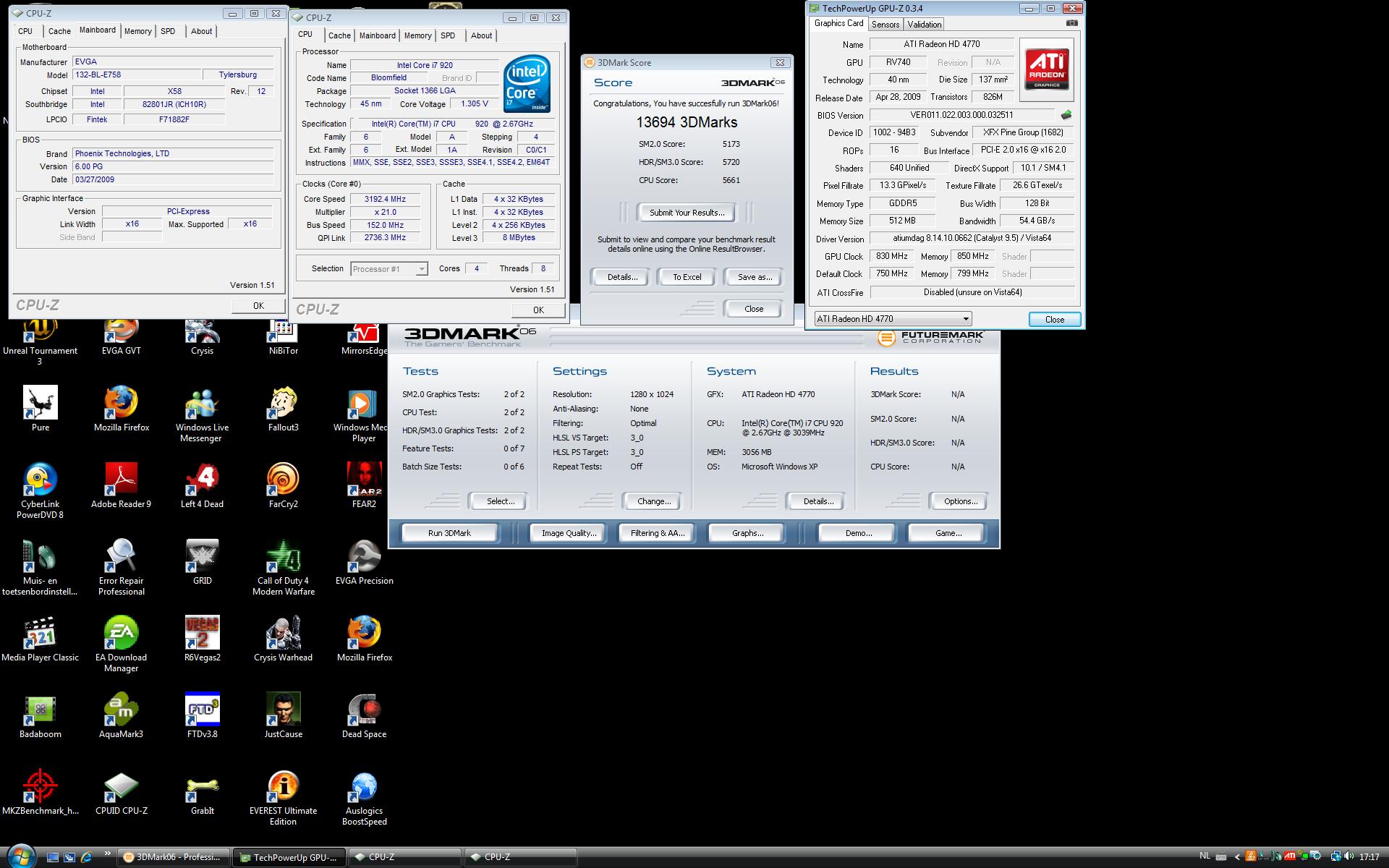This screenshot has height=868, width=1389.
Task: Click the NL language indicator
Action: [1205, 856]
